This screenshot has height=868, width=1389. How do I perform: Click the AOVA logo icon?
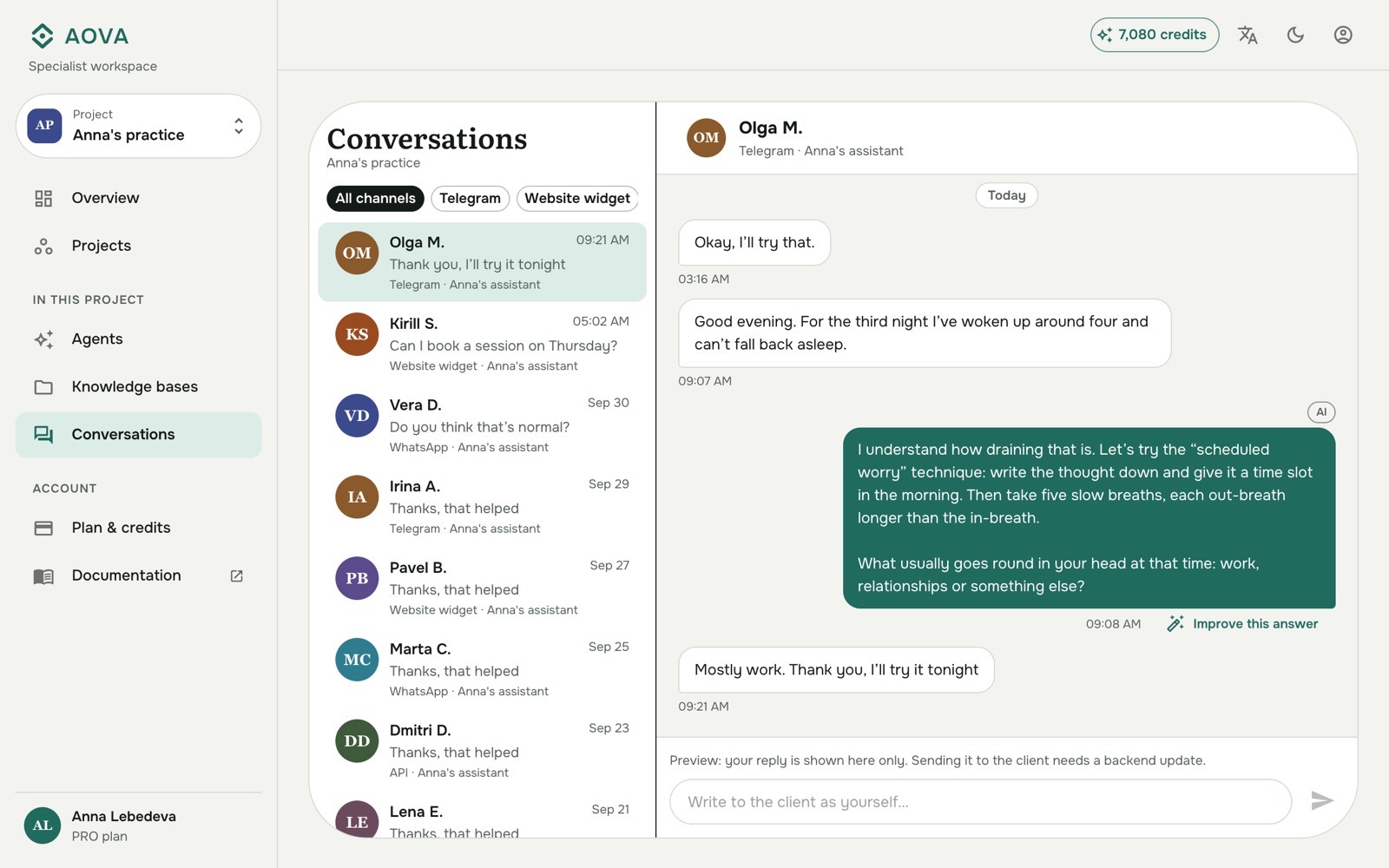click(43, 36)
